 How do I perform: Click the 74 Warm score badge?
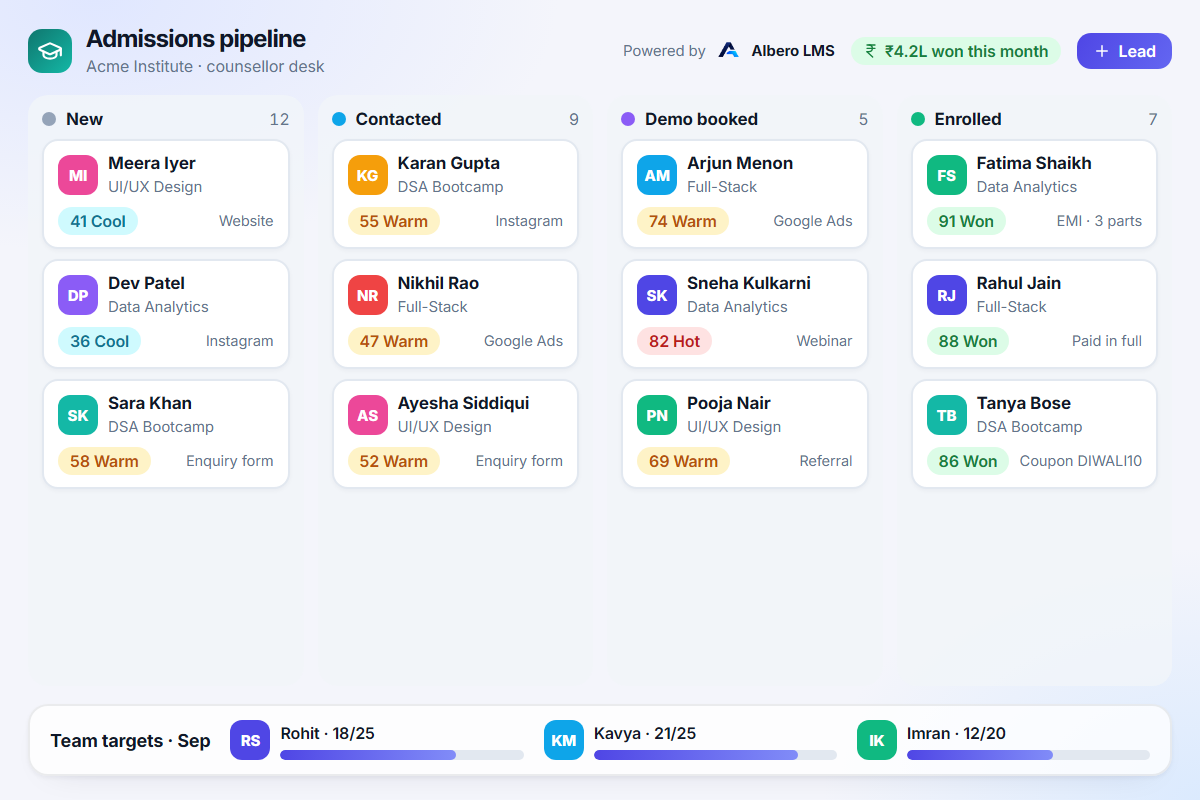pos(683,221)
